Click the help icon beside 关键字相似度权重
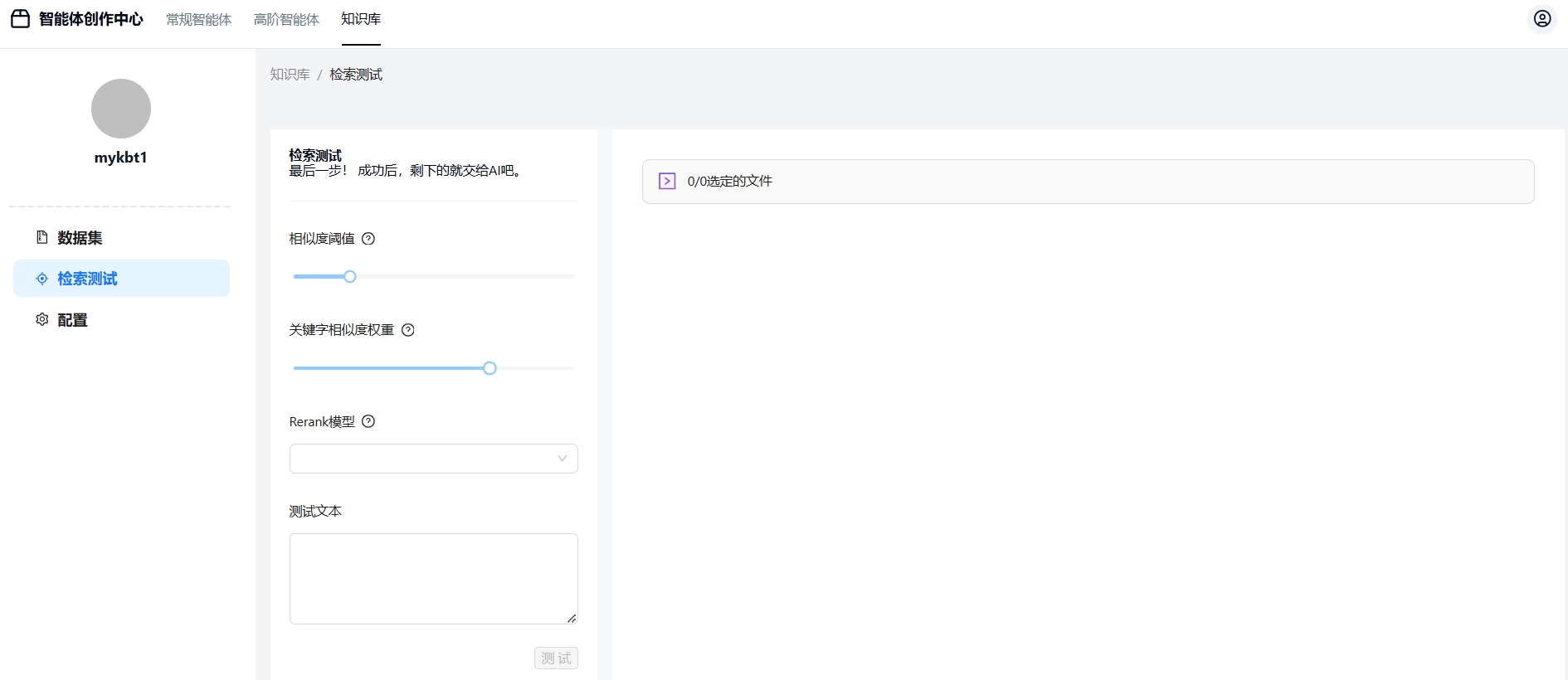Screen dimensions: 1568x680 point(408,330)
